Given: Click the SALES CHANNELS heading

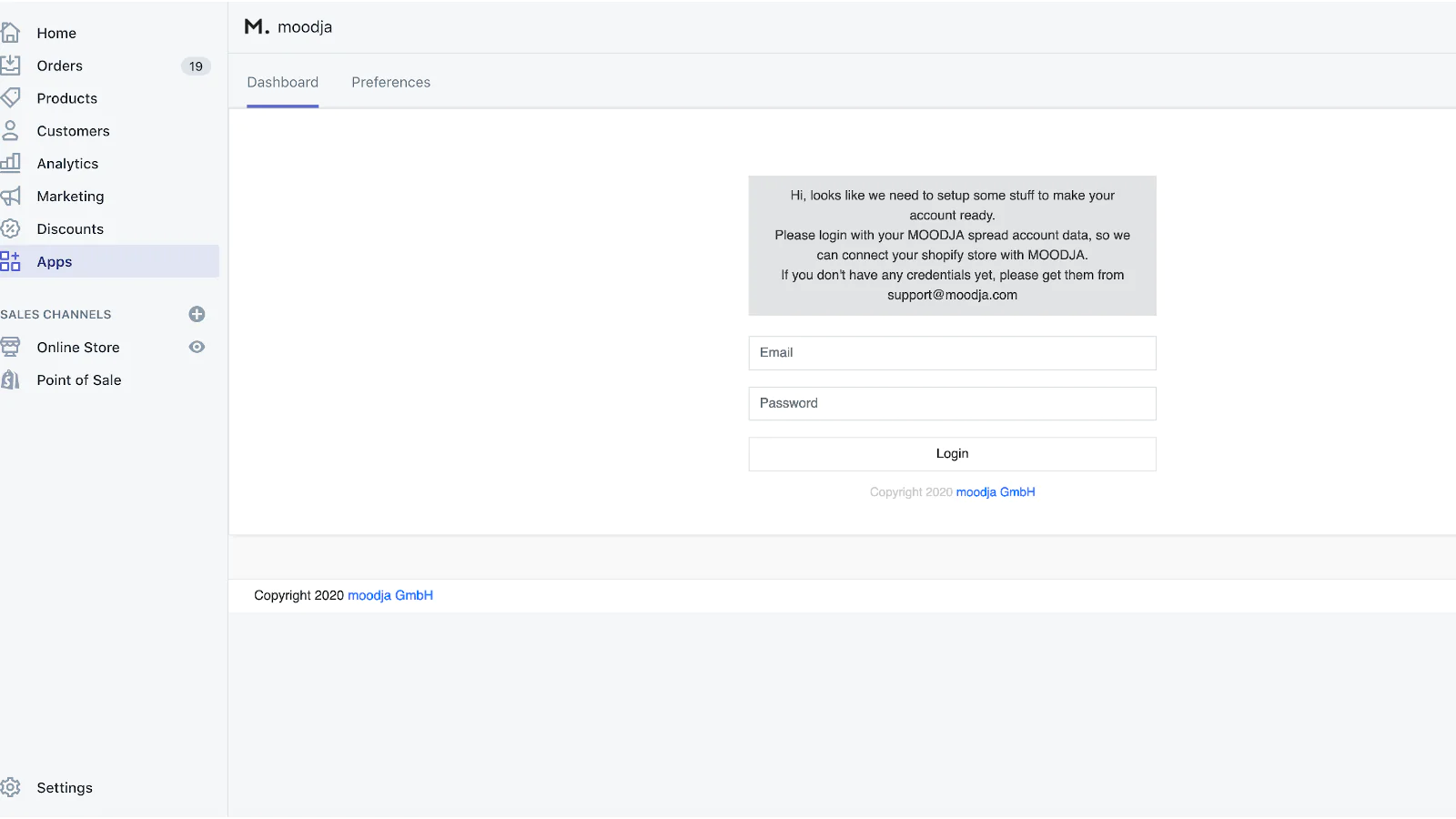Looking at the screenshot, I should point(56,315).
